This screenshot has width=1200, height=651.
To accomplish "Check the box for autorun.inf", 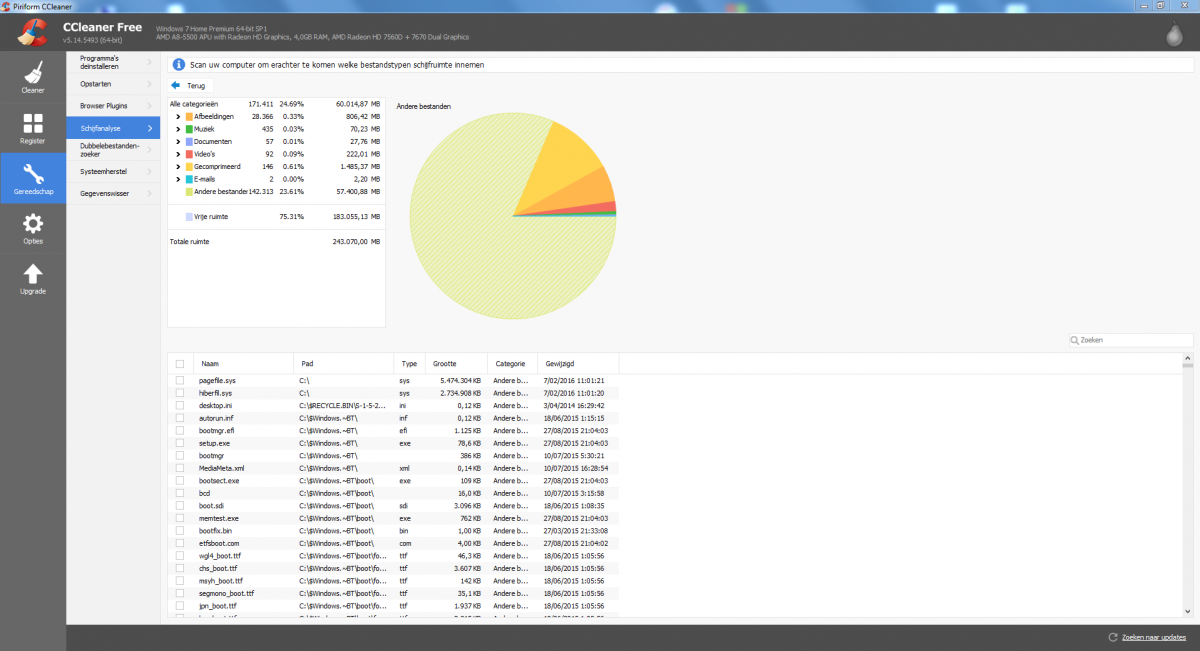I will pyautogui.click(x=180, y=418).
